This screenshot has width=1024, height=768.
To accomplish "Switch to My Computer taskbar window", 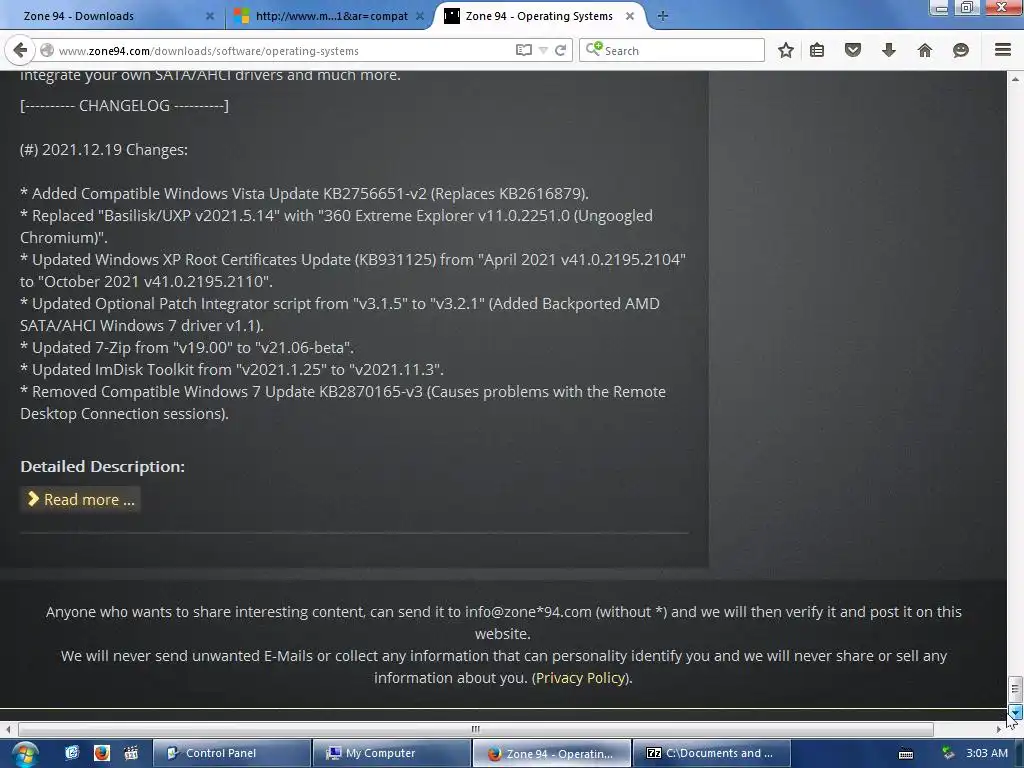I will 391,753.
